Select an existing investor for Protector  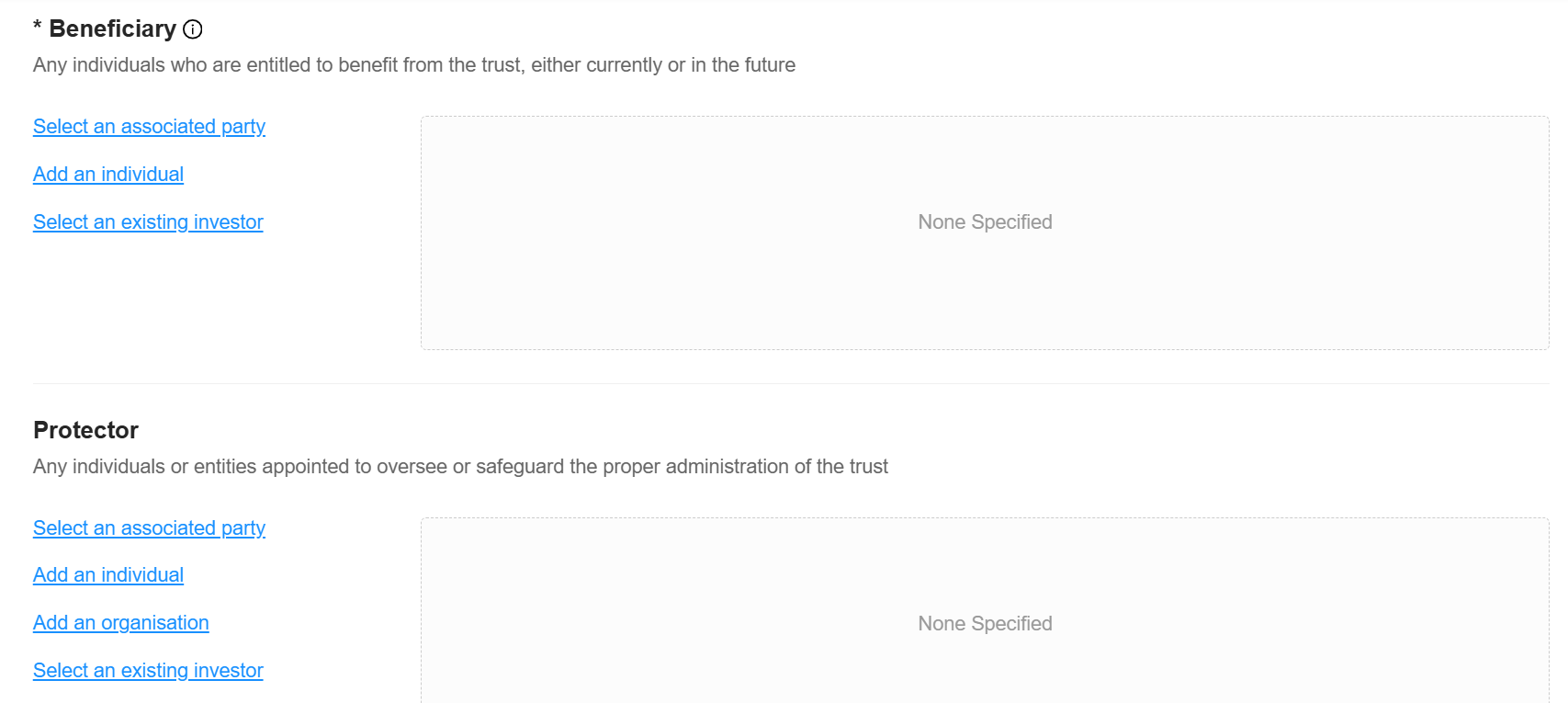point(148,671)
